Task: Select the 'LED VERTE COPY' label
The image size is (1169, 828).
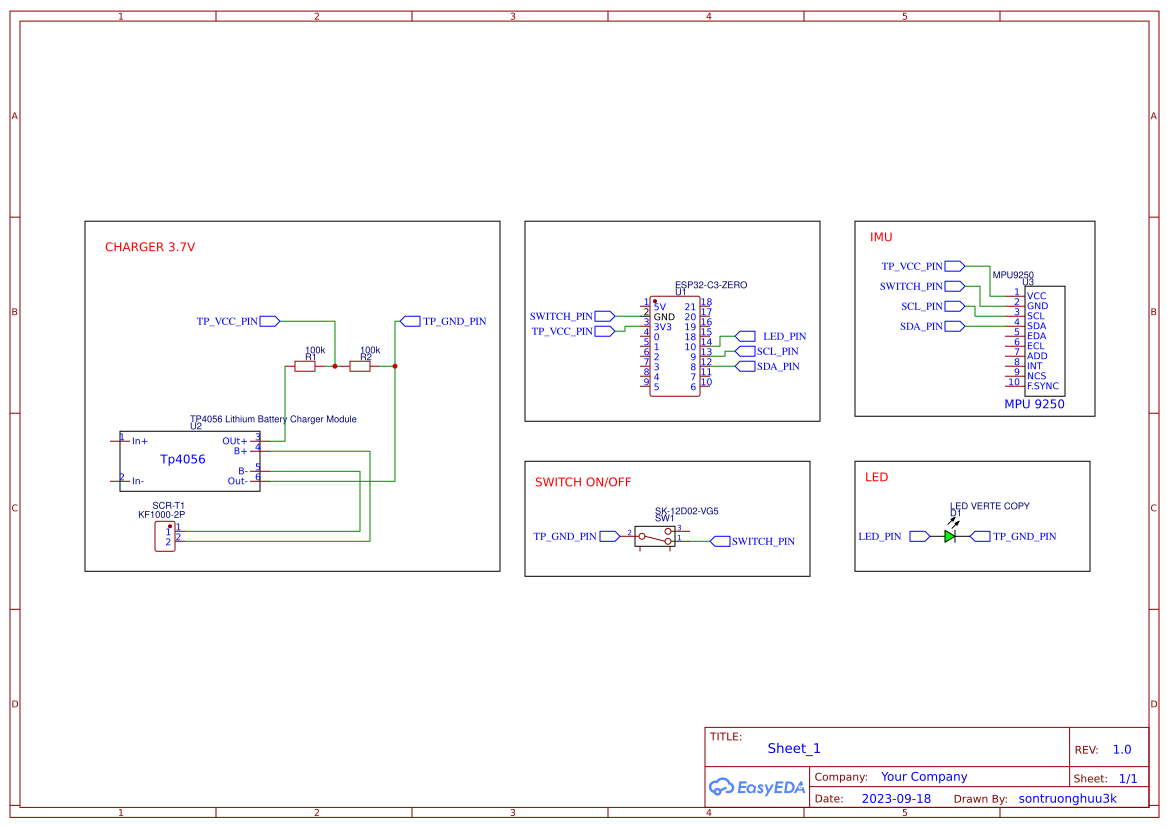Action: 989,506
